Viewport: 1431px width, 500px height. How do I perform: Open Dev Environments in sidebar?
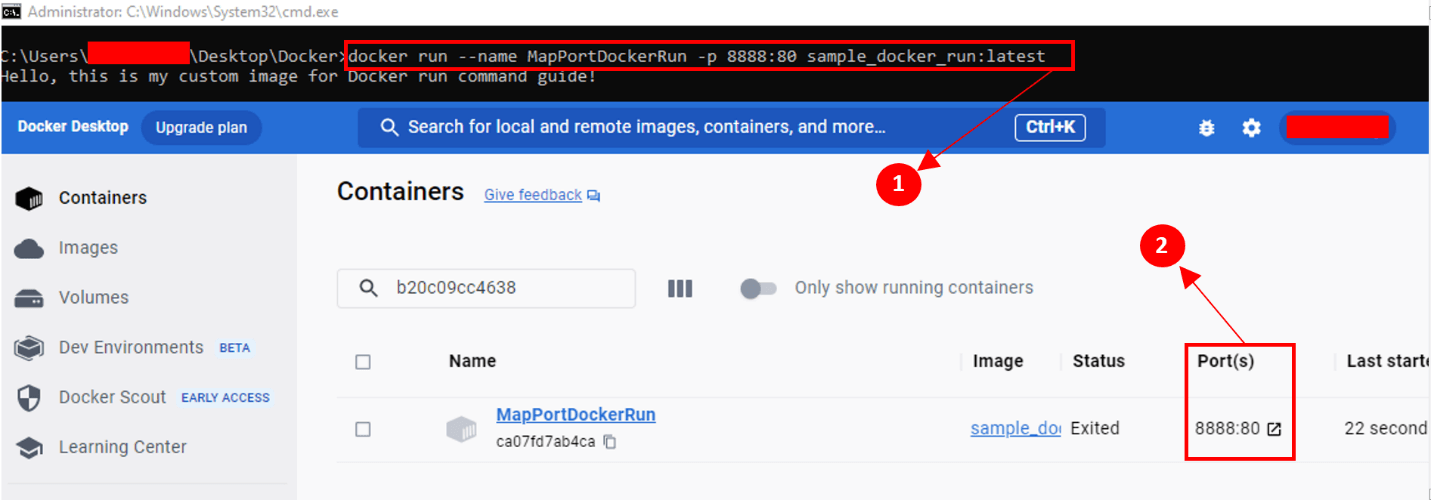(x=130, y=348)
